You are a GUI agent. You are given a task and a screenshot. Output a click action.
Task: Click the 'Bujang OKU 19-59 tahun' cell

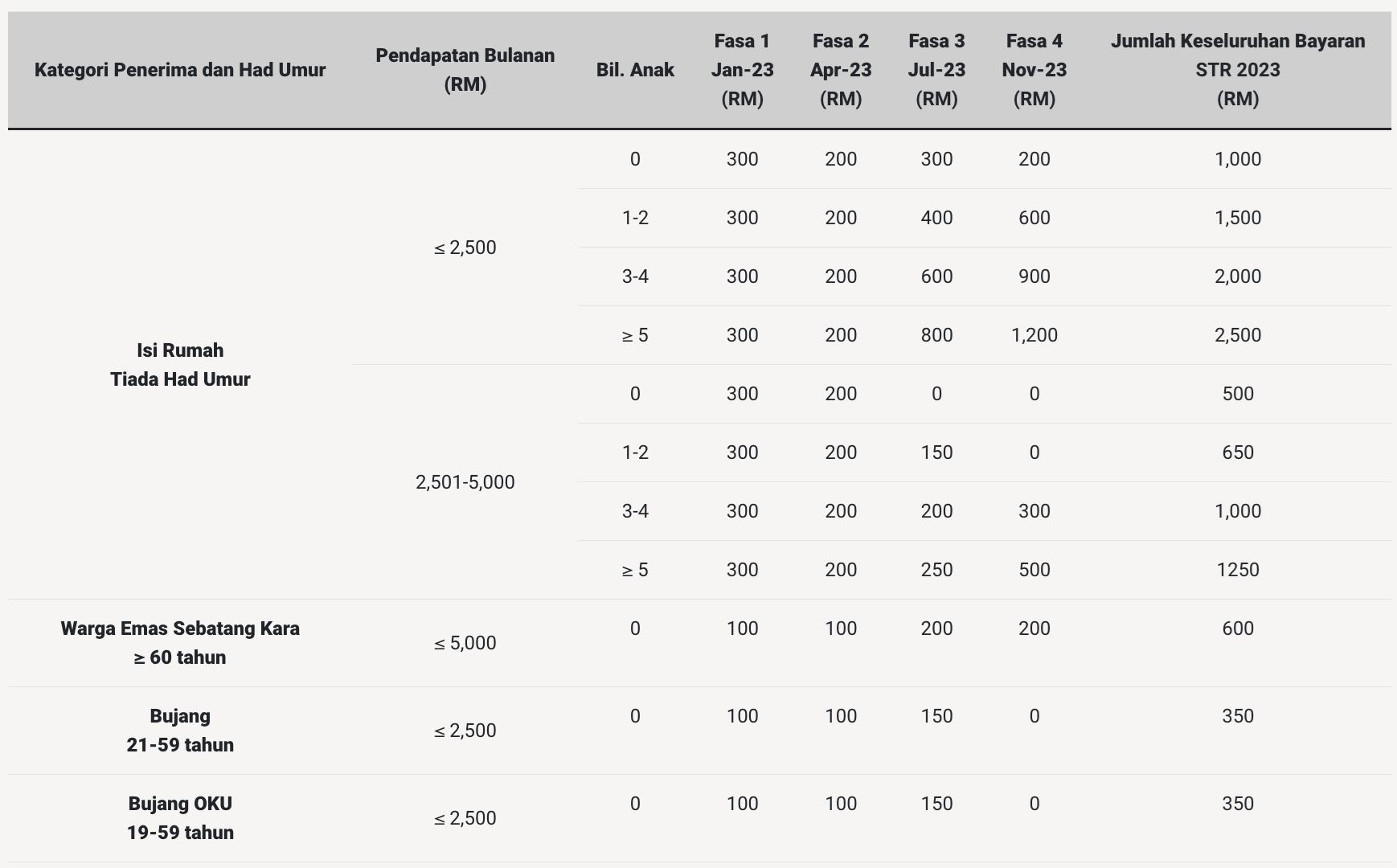180,818
